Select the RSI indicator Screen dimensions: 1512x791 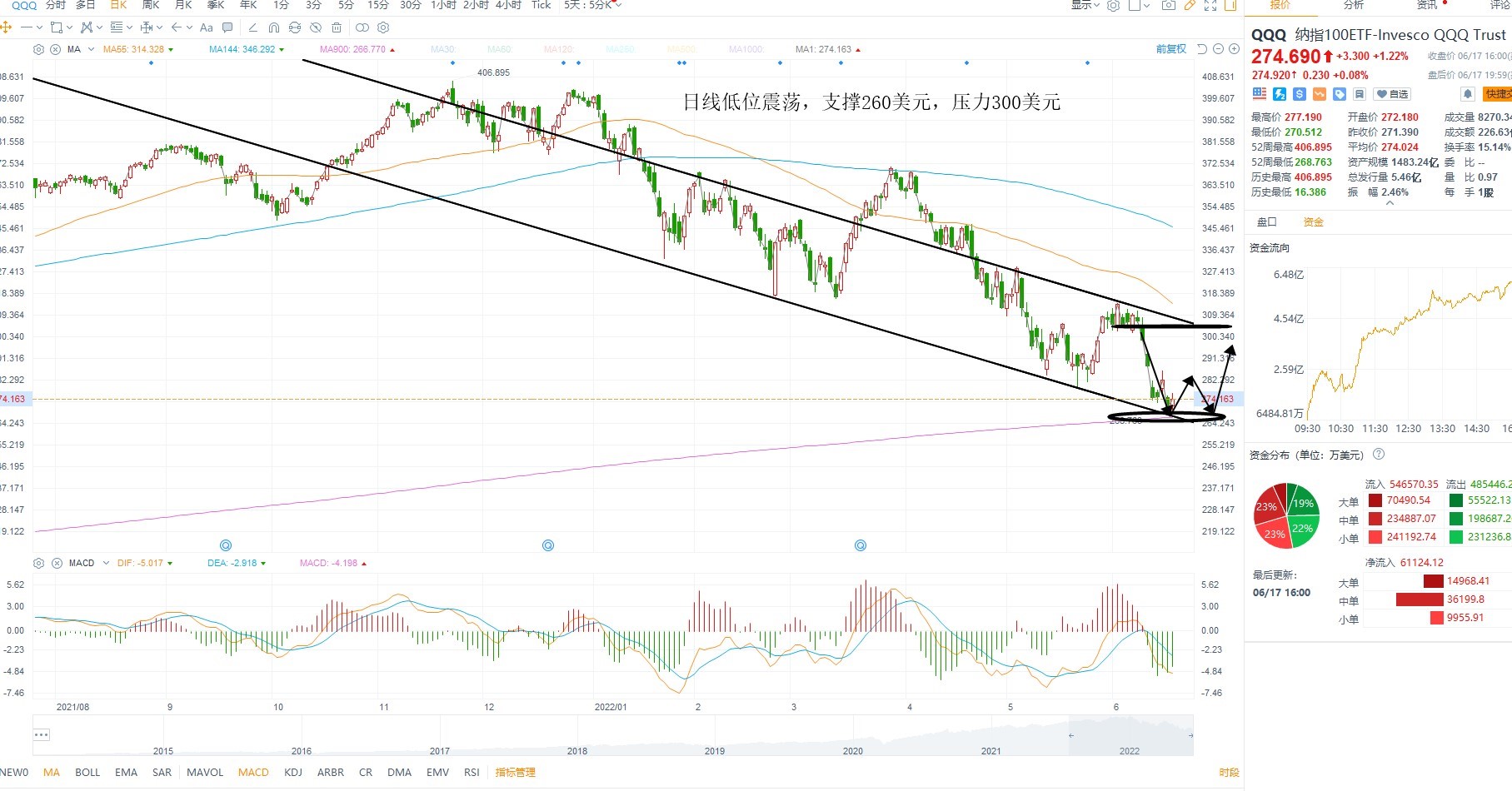pyautogui.click(x=472, y=772)
